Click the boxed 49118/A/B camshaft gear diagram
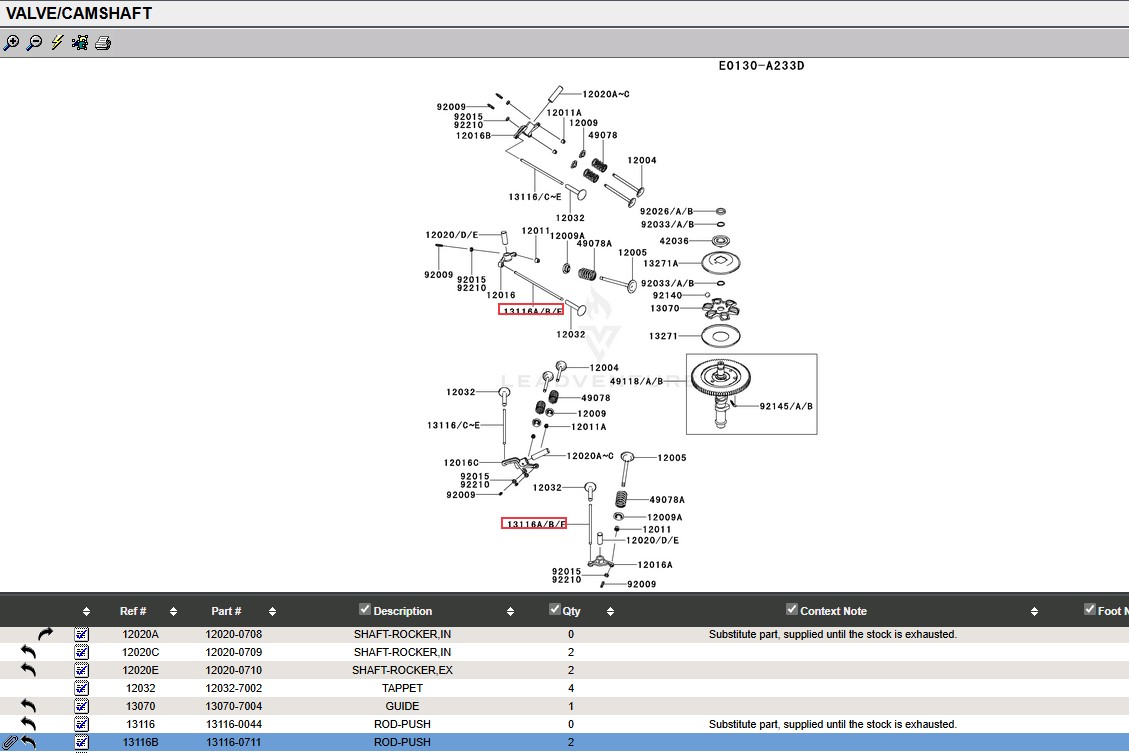 (x=751, y=394)
